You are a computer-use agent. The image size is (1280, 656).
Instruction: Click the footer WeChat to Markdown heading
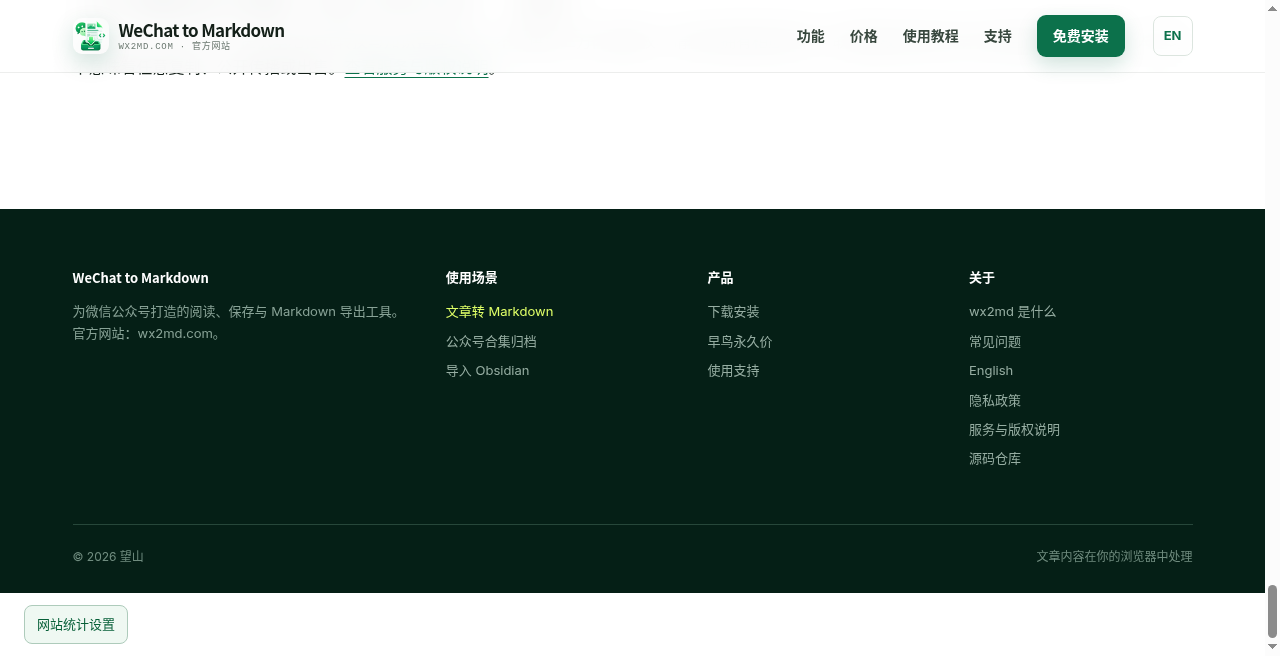[x=141, y=278]
